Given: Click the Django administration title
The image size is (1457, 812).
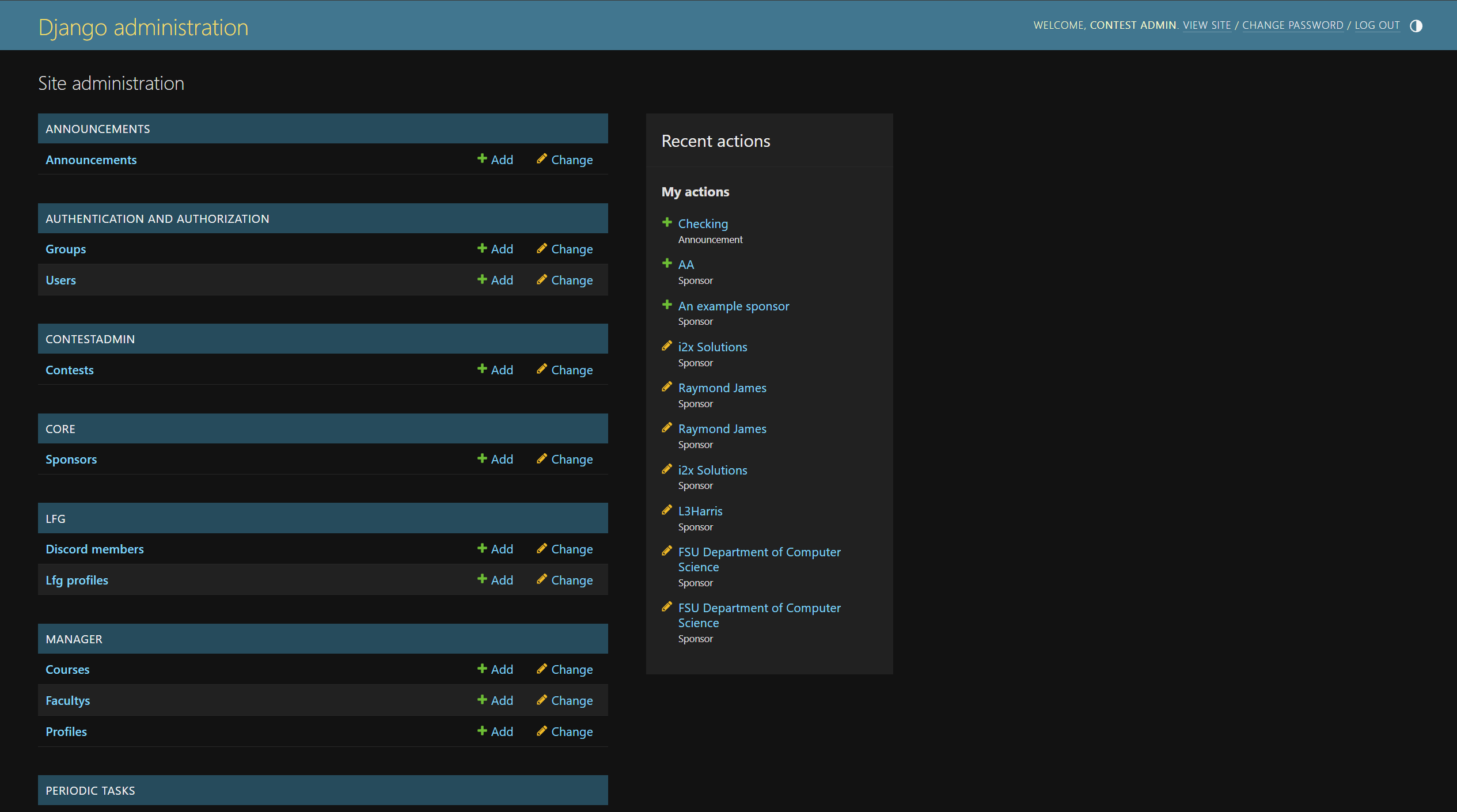Looking at the screenshot, I should [x=143, y=27].
